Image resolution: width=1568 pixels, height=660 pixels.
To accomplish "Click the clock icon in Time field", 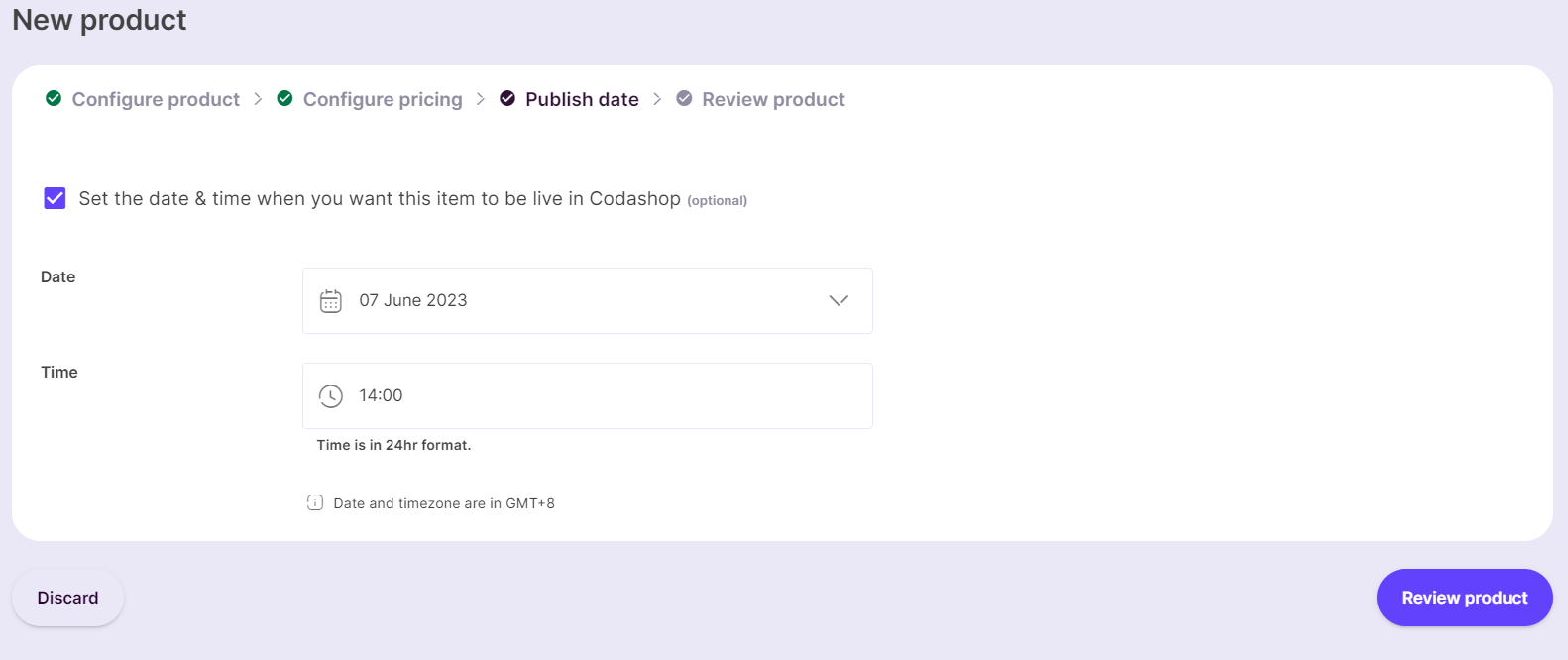I will click(x=331, y=396).
